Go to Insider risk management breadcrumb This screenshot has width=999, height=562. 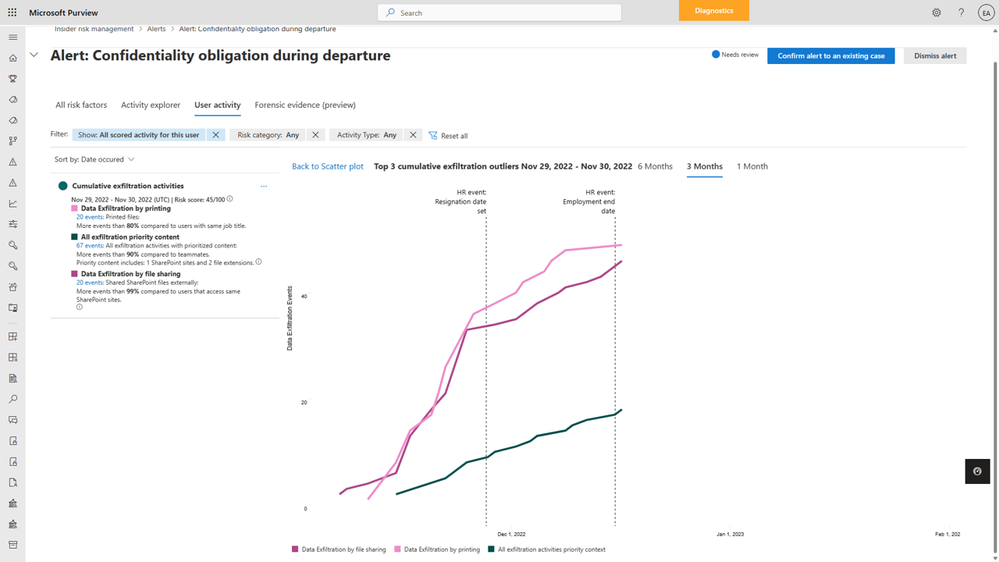point(94,29)
